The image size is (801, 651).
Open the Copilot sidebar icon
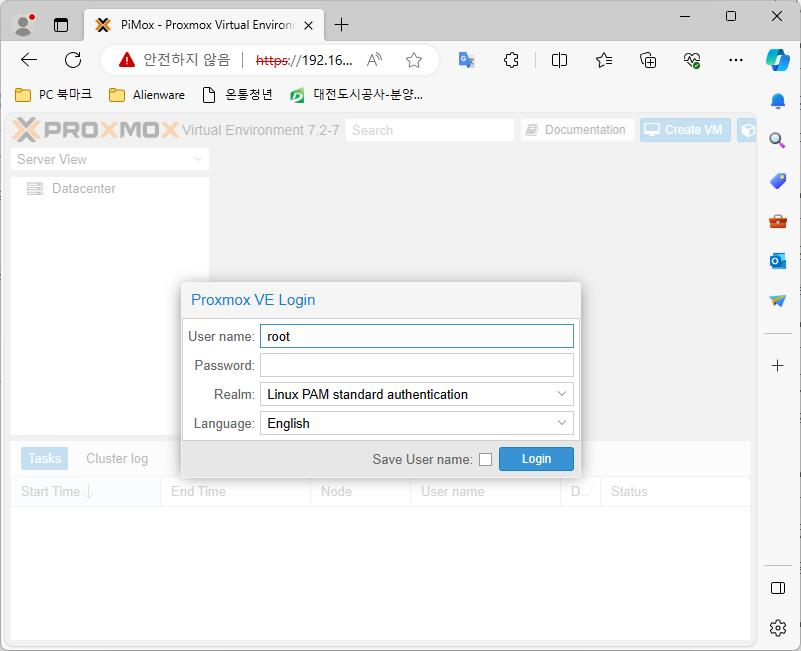click(778, 60)
